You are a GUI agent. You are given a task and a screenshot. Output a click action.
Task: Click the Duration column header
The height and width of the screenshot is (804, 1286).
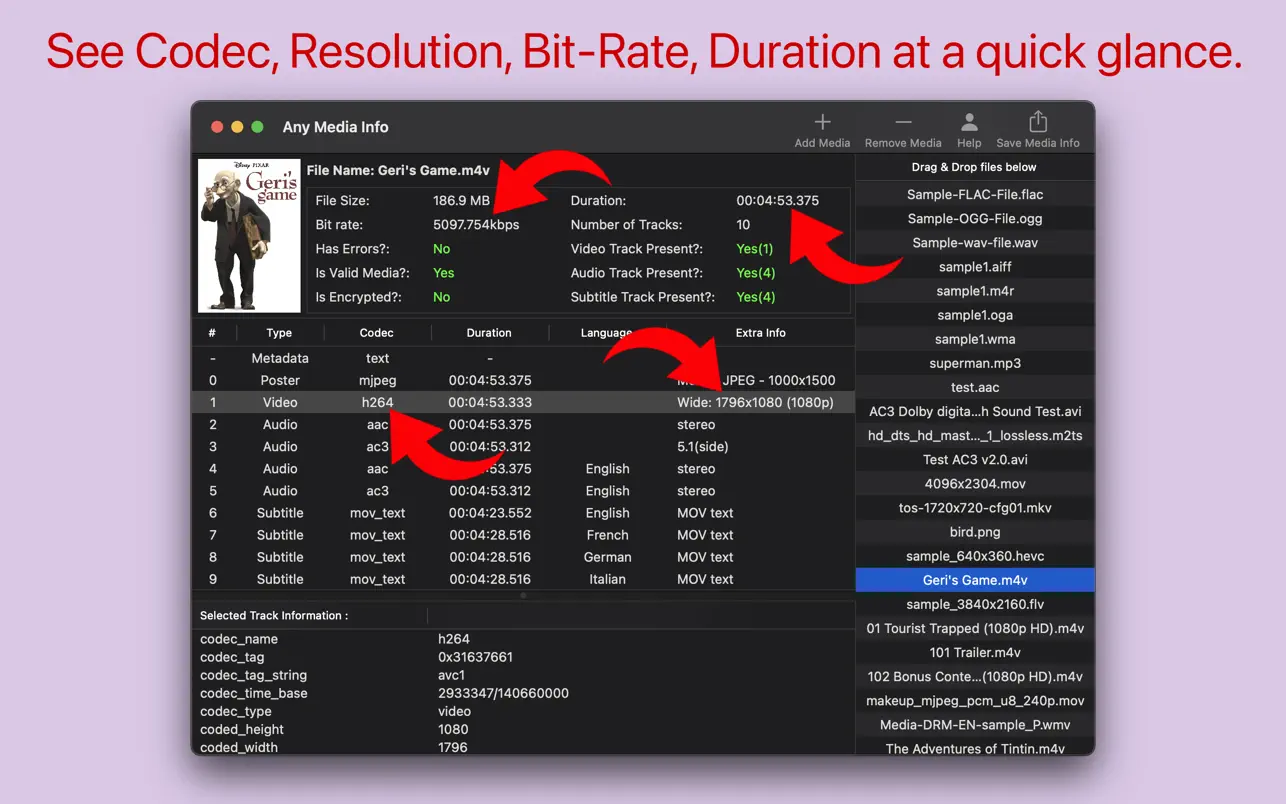(489, 333)
